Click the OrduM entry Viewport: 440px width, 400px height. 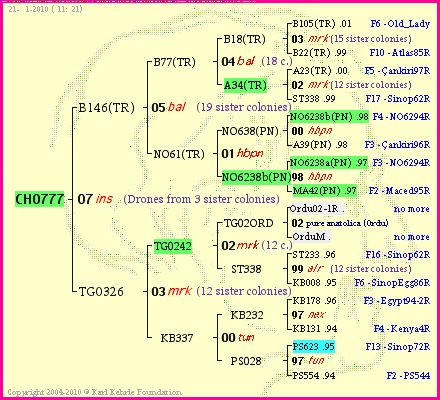click(x=312, y=237)
